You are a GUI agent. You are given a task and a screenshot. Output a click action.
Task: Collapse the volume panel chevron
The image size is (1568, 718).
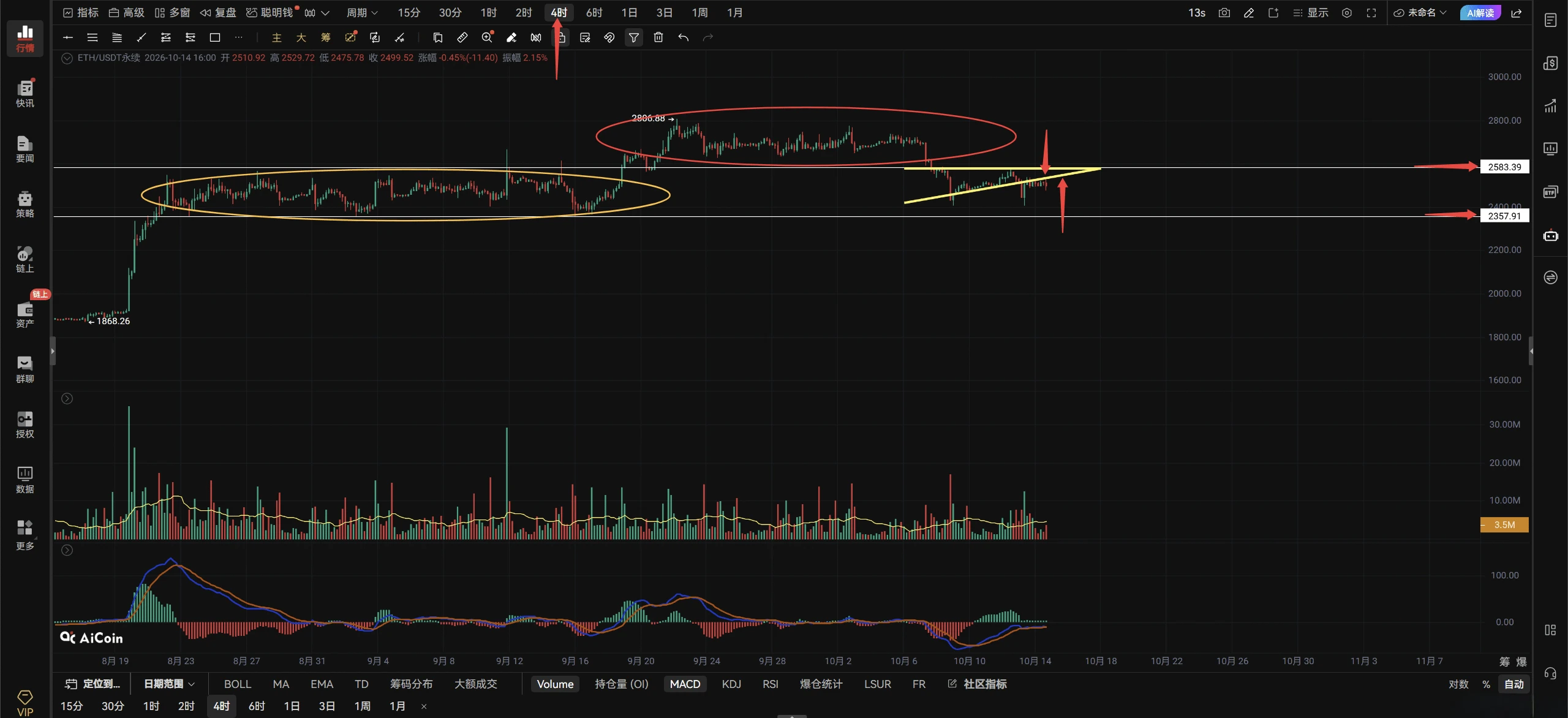click(x=67, y=399)
